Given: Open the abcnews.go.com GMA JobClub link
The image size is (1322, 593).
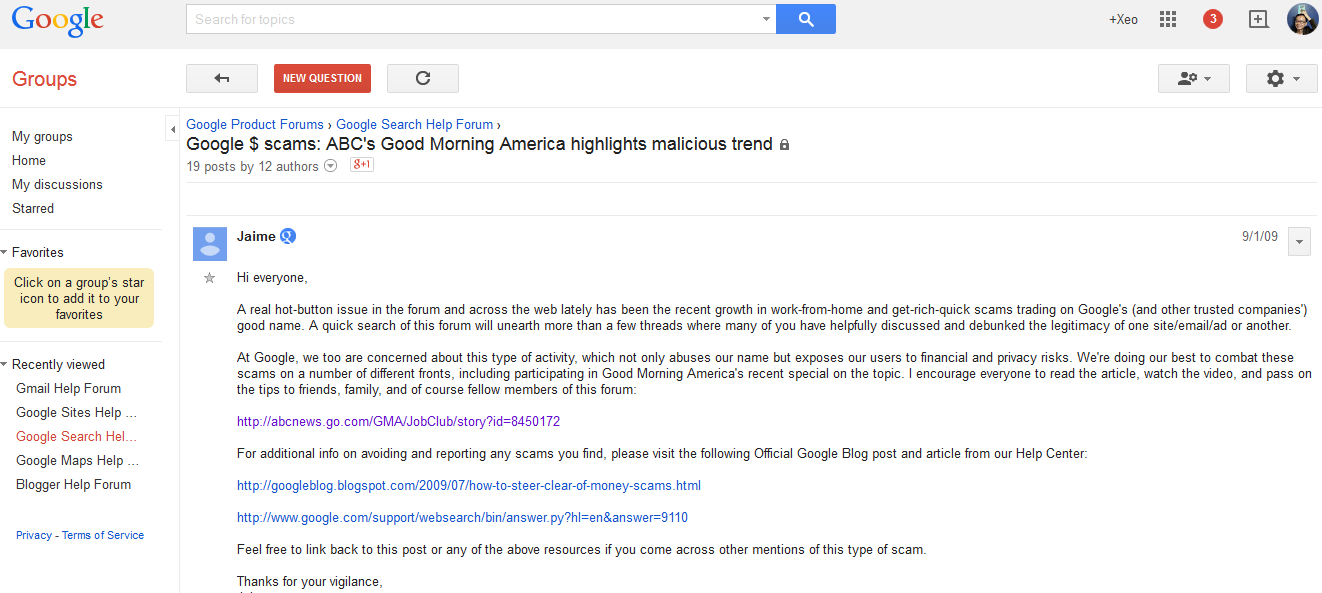Looking at the screenshot, I should pyautogui.click(x=398, y=422).
